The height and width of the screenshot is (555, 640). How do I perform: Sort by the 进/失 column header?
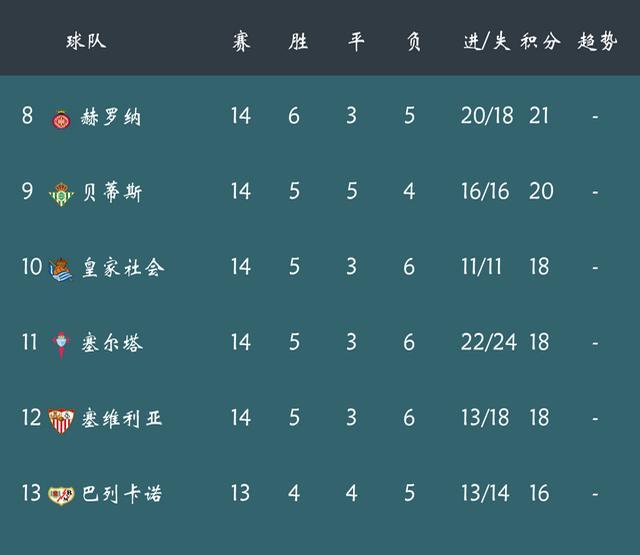[x=487, y=42]
